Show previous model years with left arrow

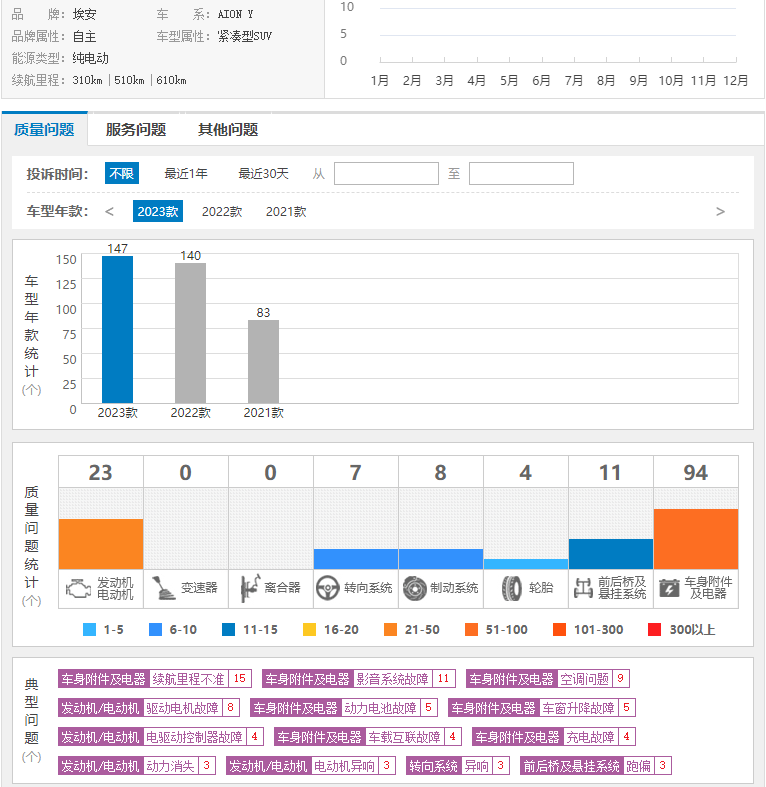point(109,212)
